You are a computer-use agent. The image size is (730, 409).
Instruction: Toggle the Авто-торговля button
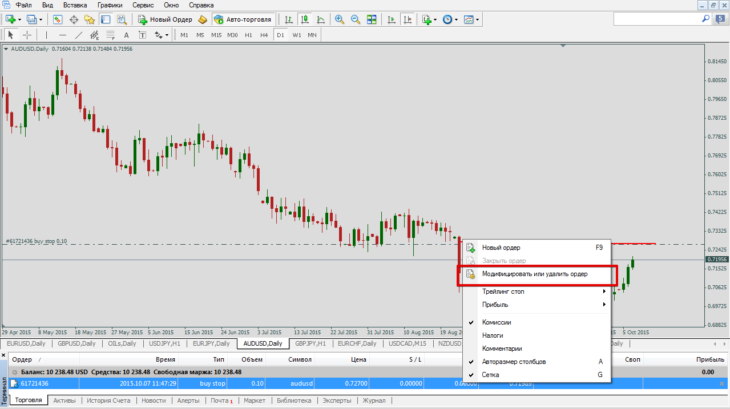click(243, 20)
